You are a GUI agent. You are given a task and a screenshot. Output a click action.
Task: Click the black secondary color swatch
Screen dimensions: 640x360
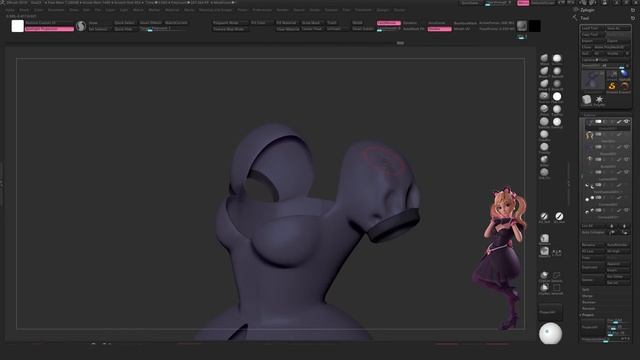point(535,26)
